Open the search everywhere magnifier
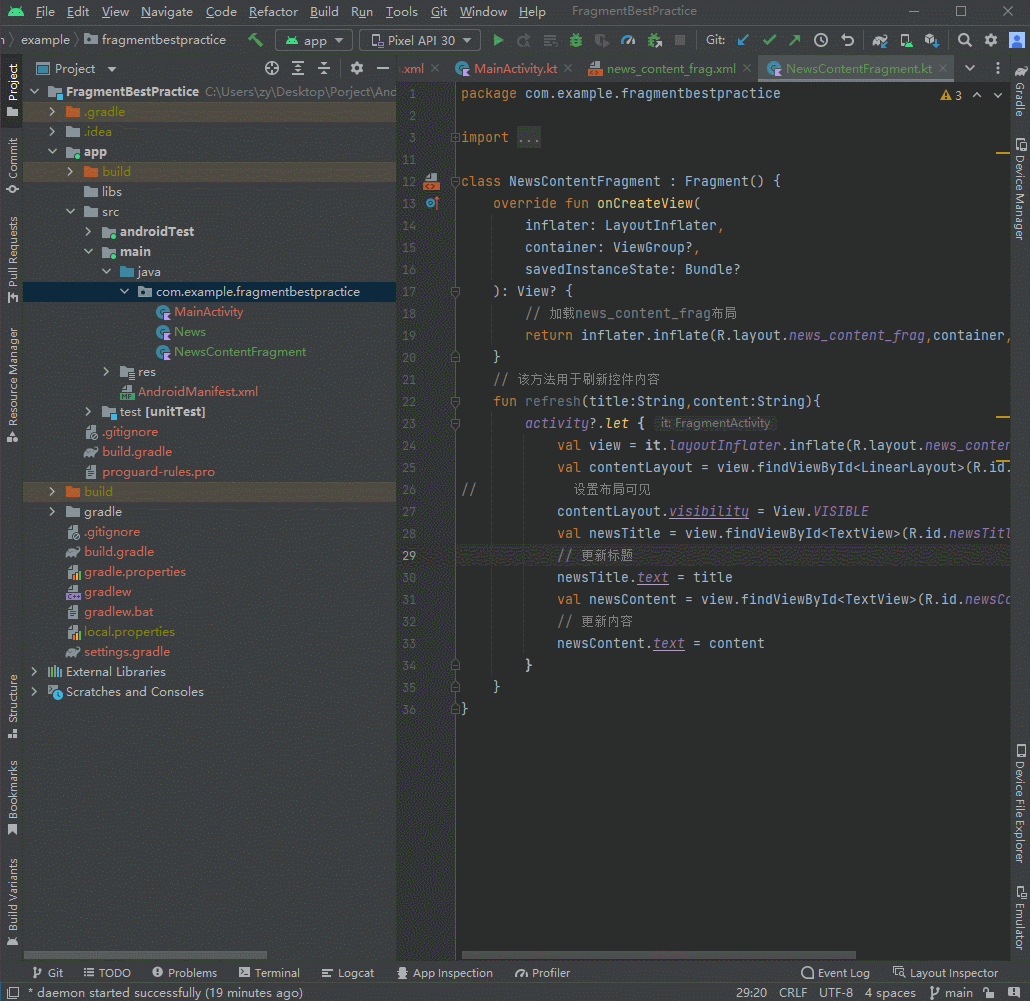 click(964, 40)
